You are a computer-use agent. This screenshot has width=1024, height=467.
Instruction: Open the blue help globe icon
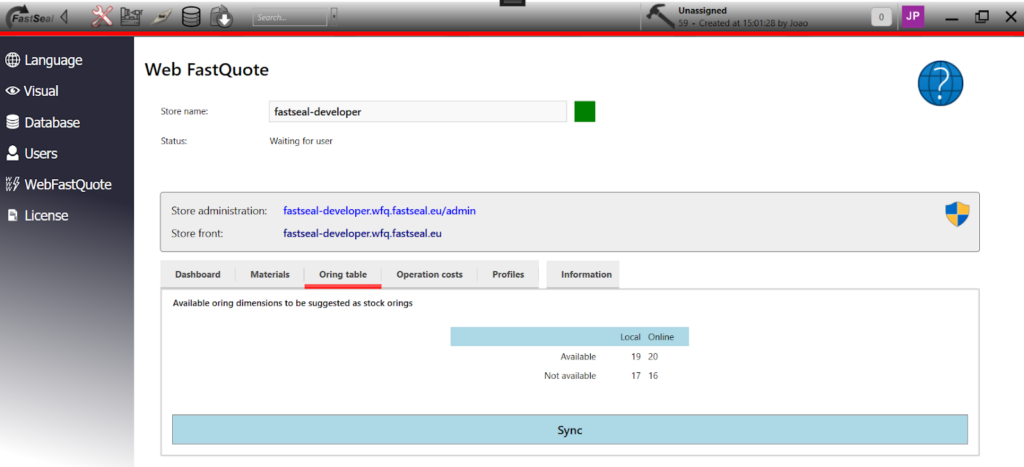pyautogui.click(x=940, y=84)
